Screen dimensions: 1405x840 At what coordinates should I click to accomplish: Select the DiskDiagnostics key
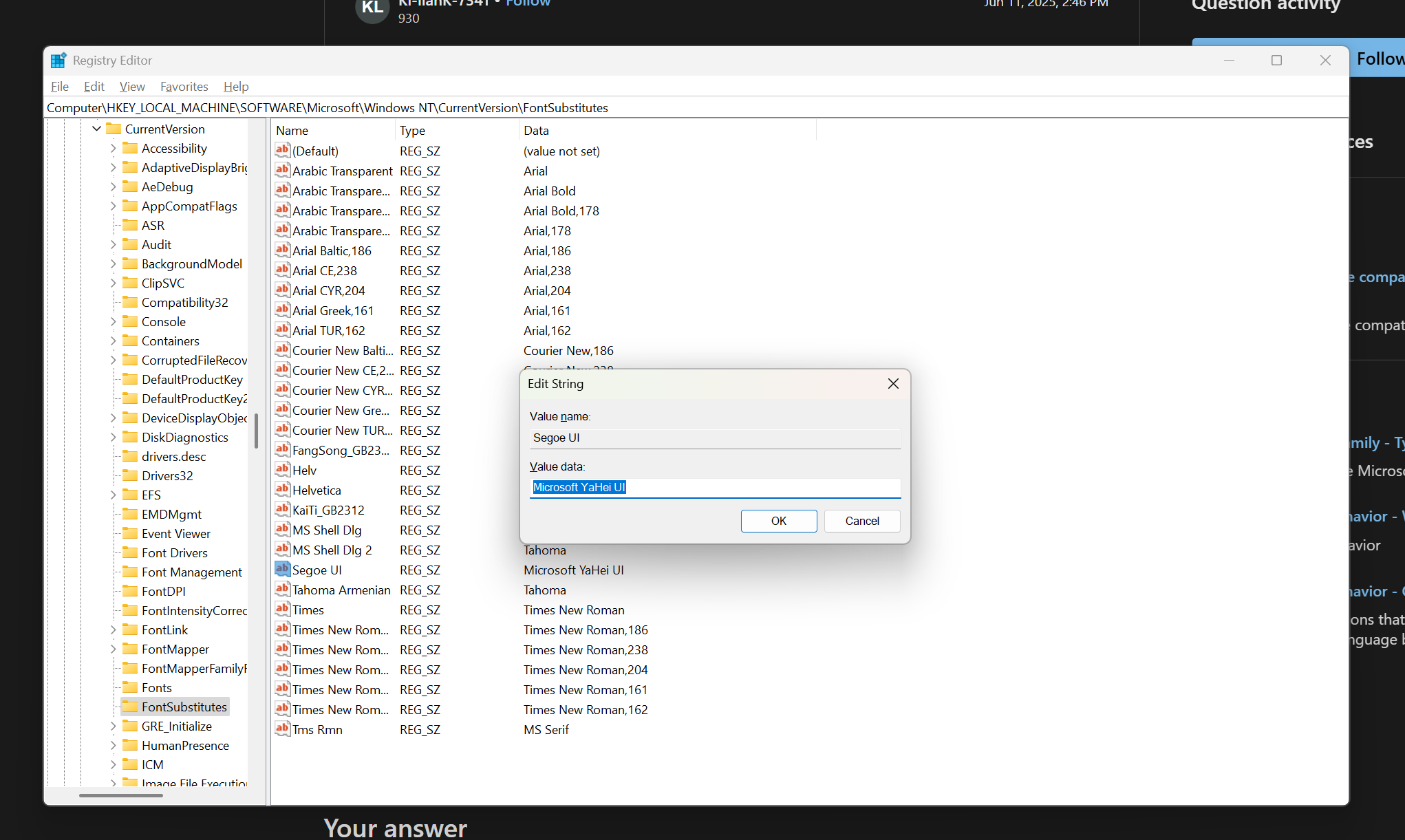[184, 437]
